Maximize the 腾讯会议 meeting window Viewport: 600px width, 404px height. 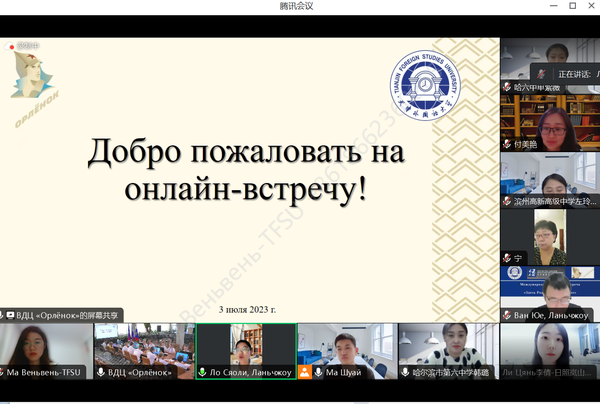tap(571, 6)
